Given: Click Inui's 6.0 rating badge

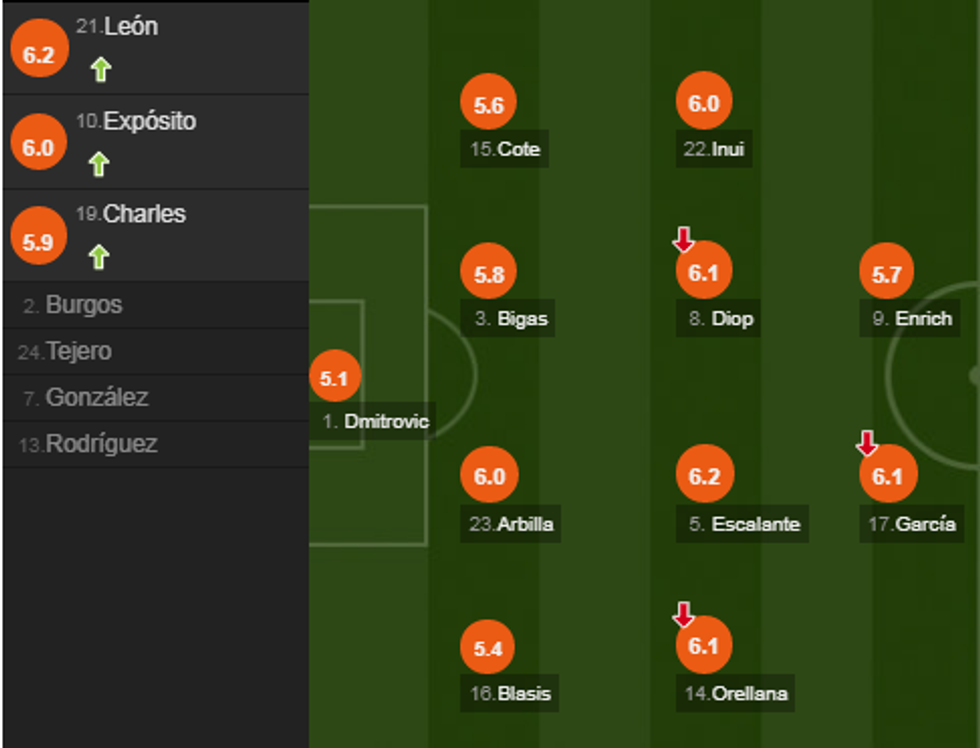Looking at the screenshot, I should (704, 104).
